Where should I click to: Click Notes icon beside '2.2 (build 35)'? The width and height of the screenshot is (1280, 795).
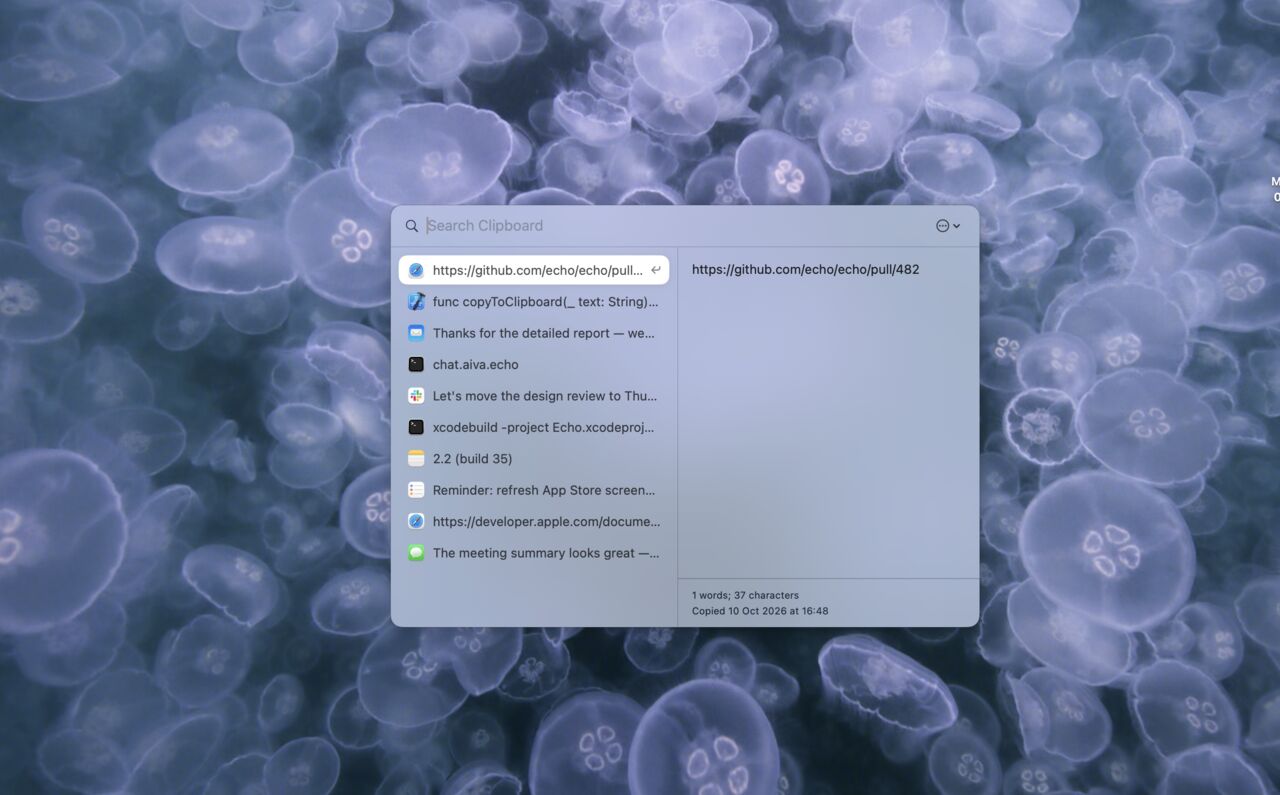click(x=416, y=459)
